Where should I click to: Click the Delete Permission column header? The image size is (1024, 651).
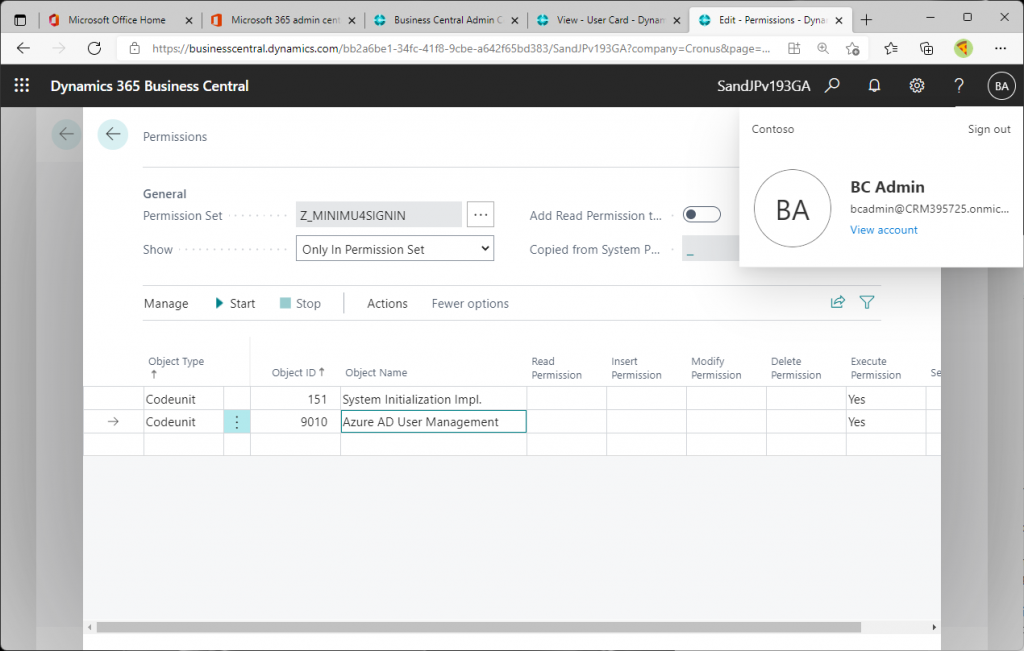tap(796, 368)
